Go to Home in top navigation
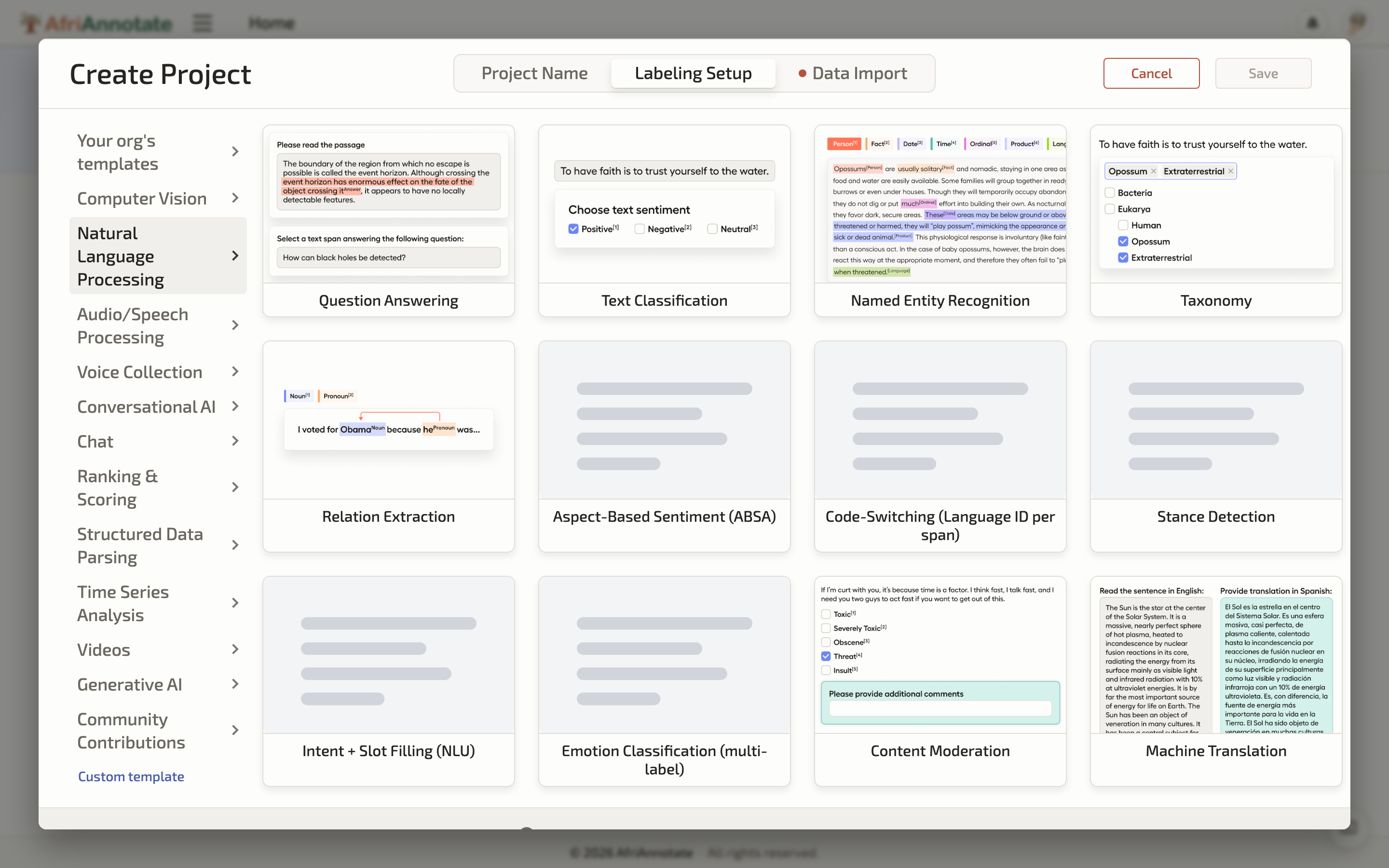Viewport: 1389px width, 868px height. (x=272, y=23)
